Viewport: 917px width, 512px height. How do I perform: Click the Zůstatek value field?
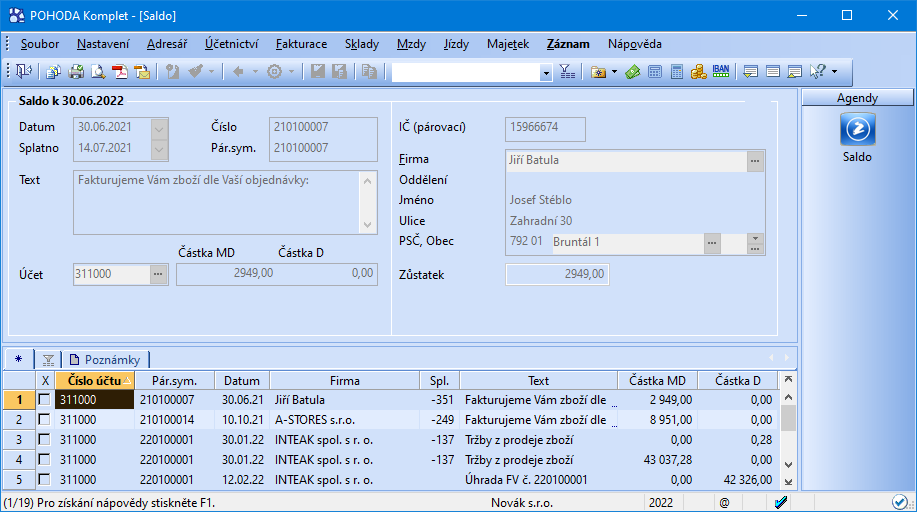pyautogui.click(x=557, y=274)
